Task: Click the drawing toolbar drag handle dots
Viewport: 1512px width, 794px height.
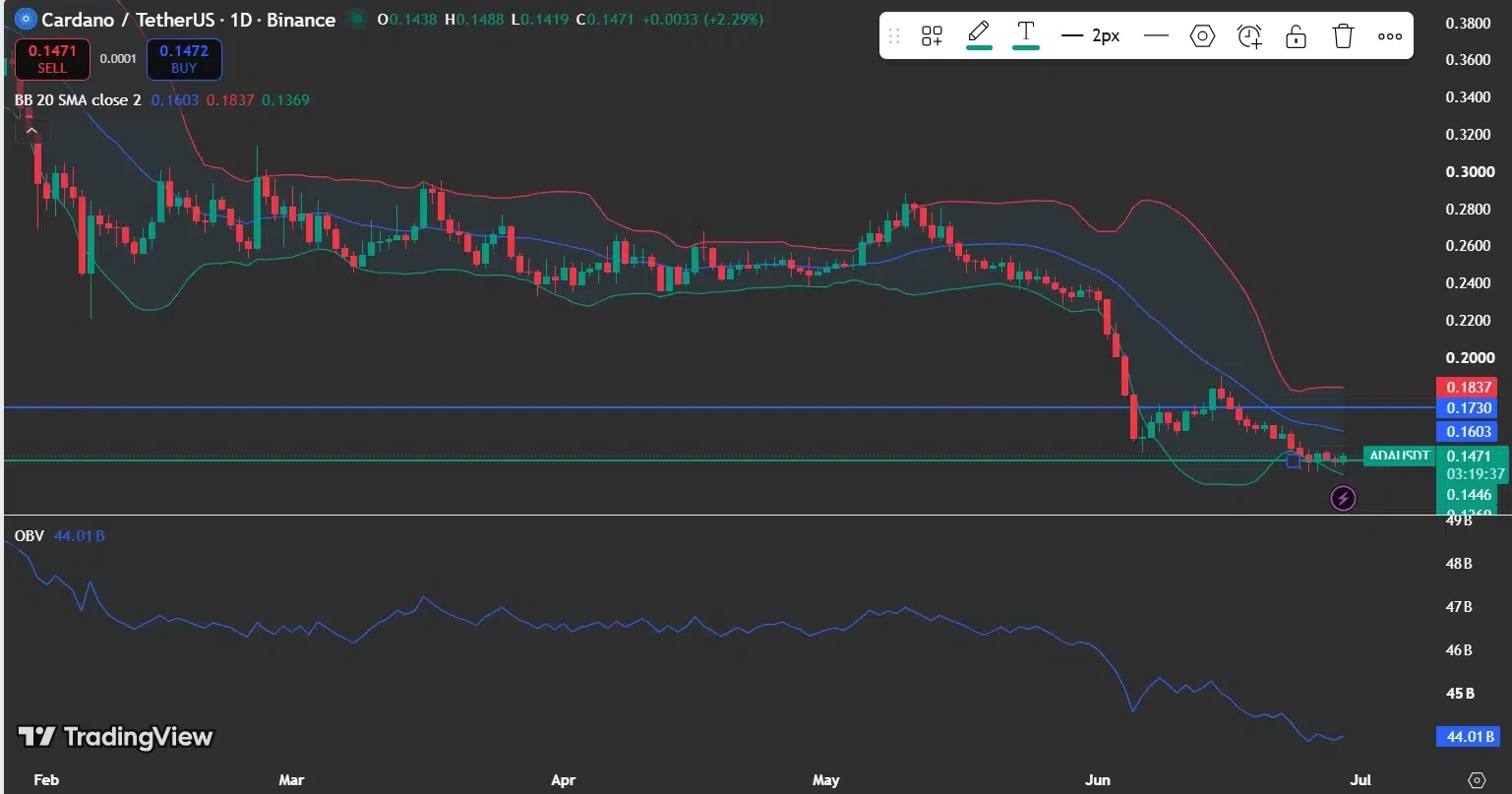Action: coord(894,36)
